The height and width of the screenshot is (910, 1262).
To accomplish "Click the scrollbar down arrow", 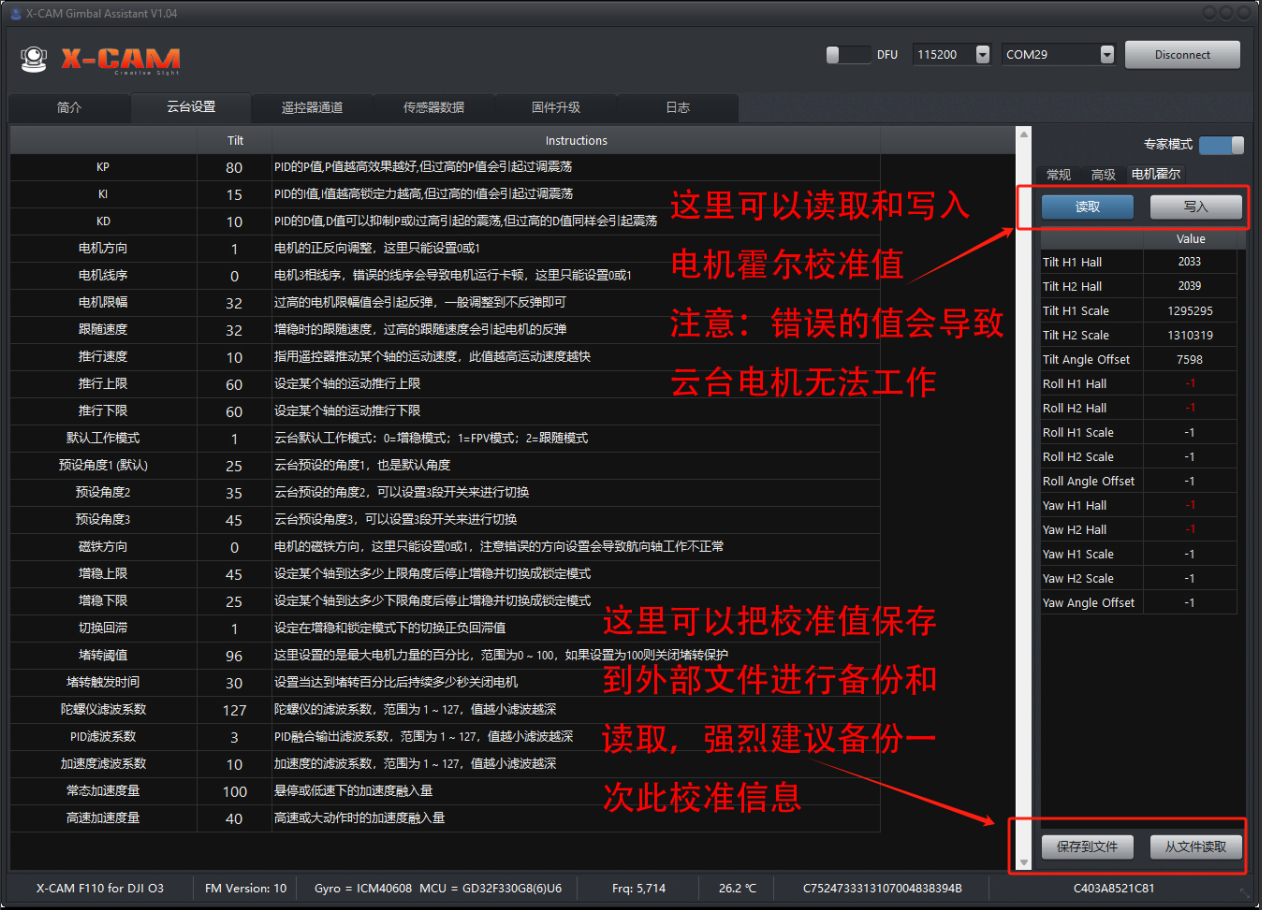I will point(1023,862).
